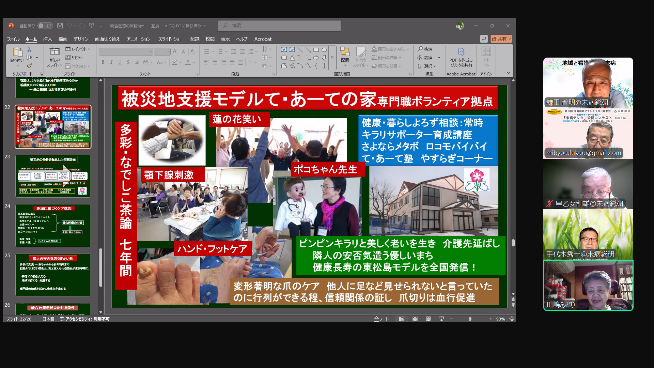Image resolution: width=654 pixels, height=368 pixels.
Task: Select the slide 24 thumbnail
Action: [53, 225]
